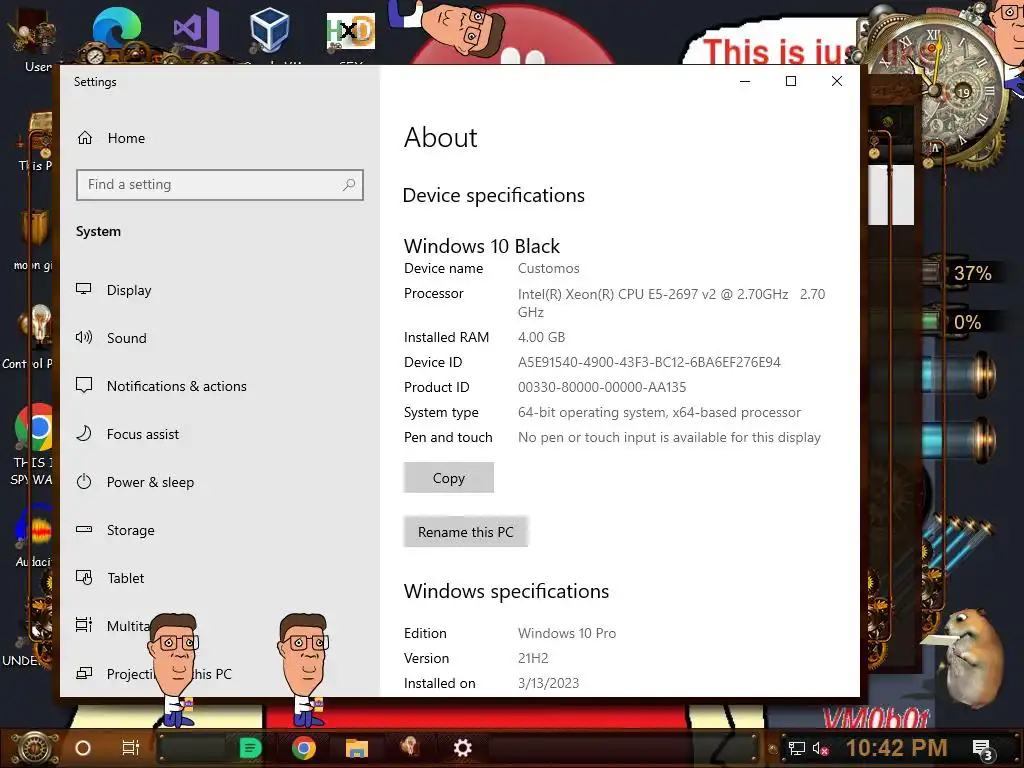Open the Display settings page
1024x768 pixels.
click(x=129, y=290)
